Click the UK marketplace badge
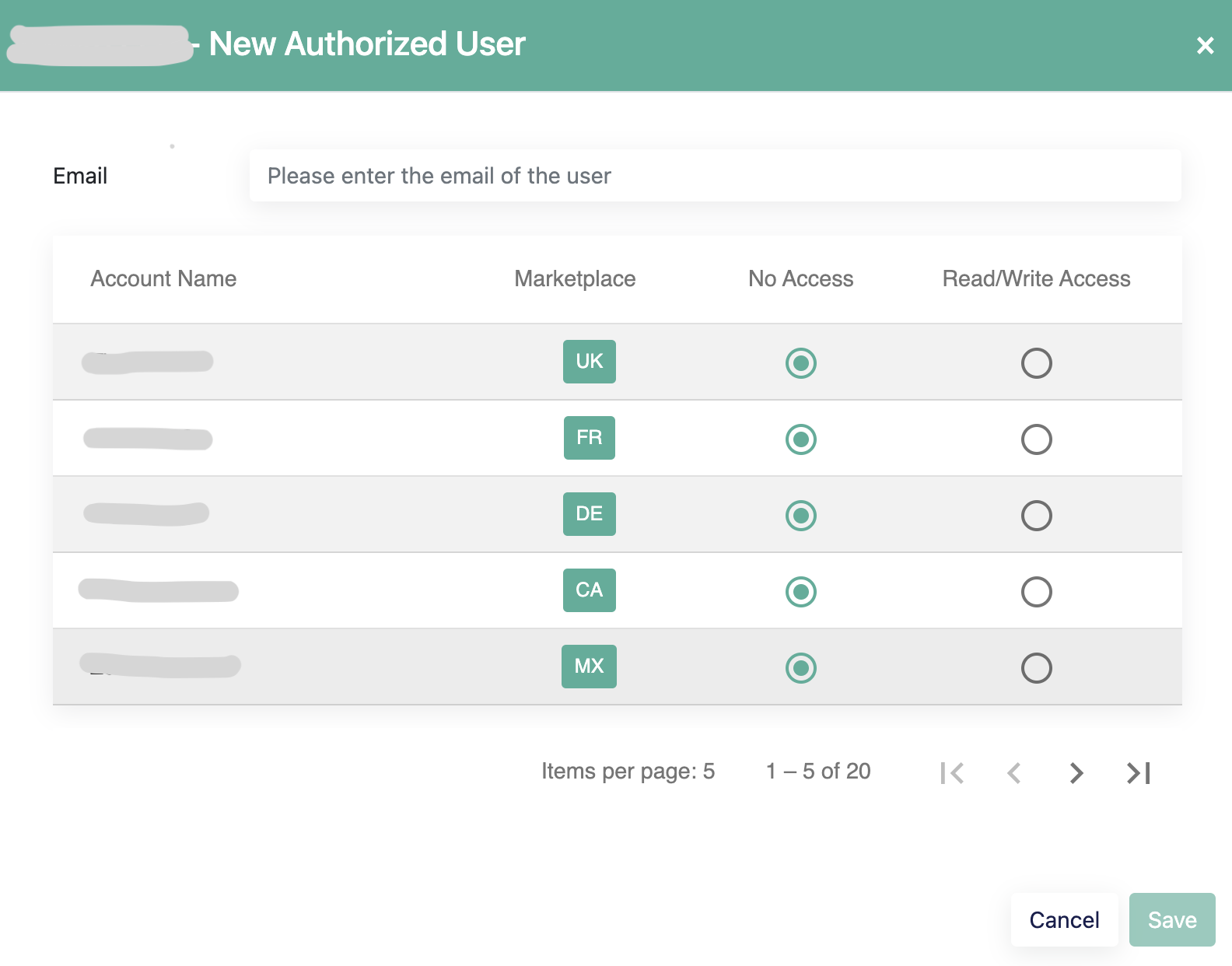Screen dimensions: 1232x966 pos(590,362)
